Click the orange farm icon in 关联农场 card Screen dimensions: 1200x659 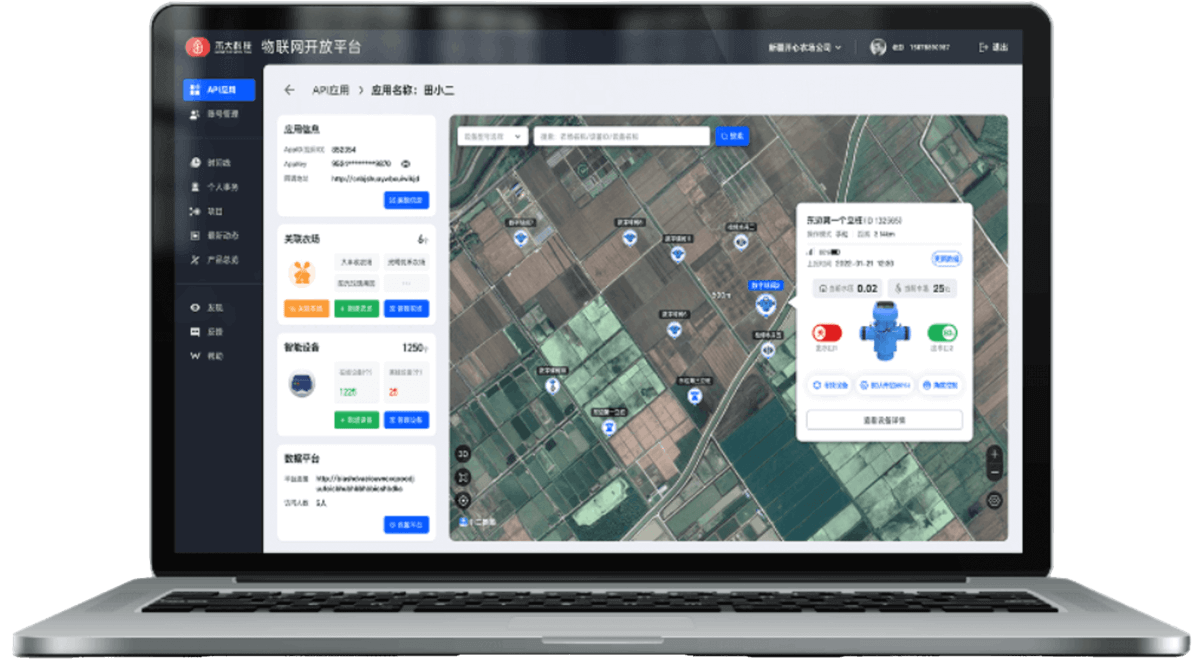click(x=303, y=272)
